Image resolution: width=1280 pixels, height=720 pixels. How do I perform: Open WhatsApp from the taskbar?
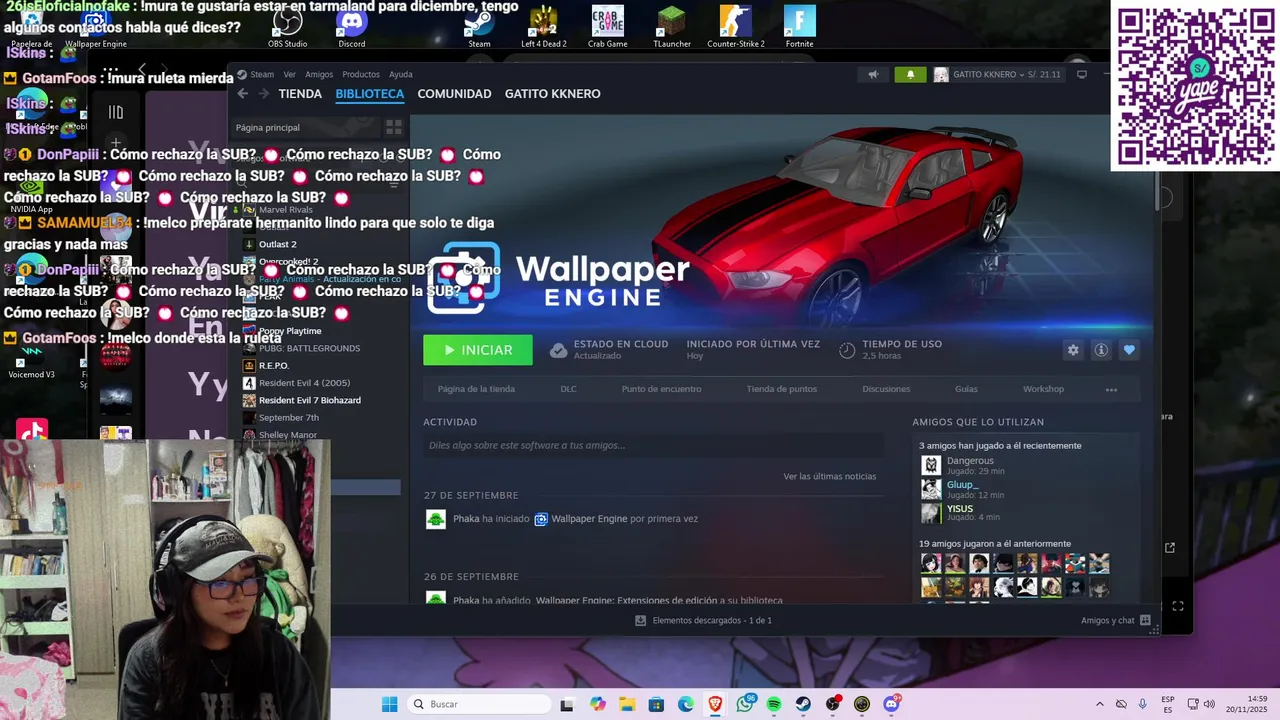click(745, 704)
